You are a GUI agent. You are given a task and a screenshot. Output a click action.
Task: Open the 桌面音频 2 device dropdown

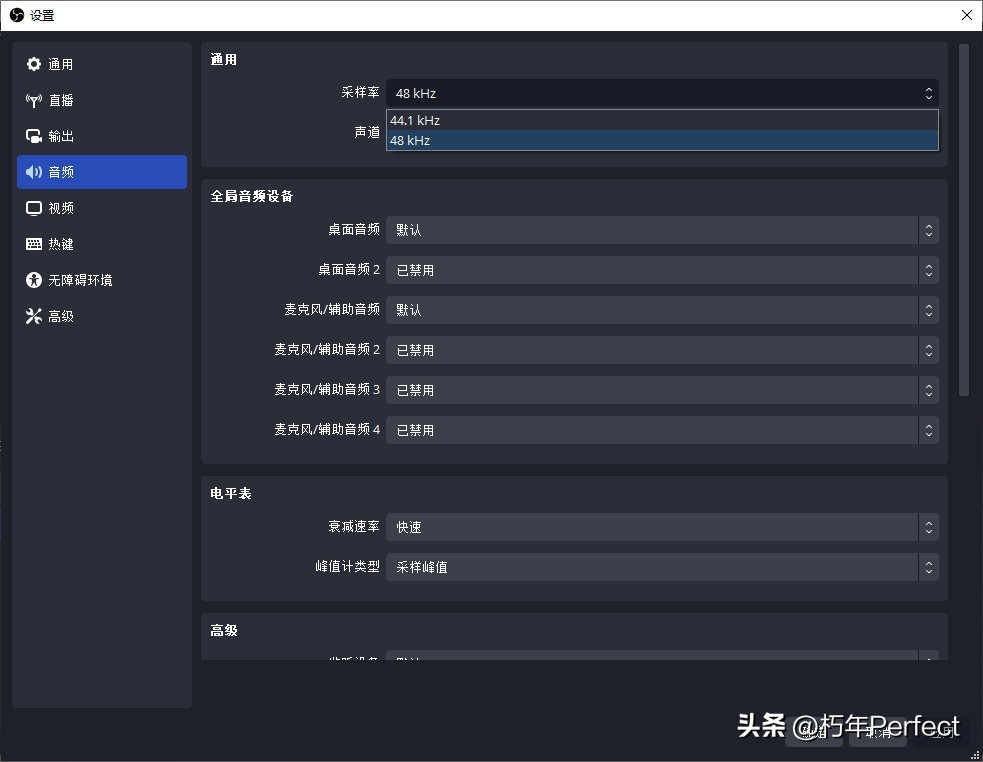(660, 270)
